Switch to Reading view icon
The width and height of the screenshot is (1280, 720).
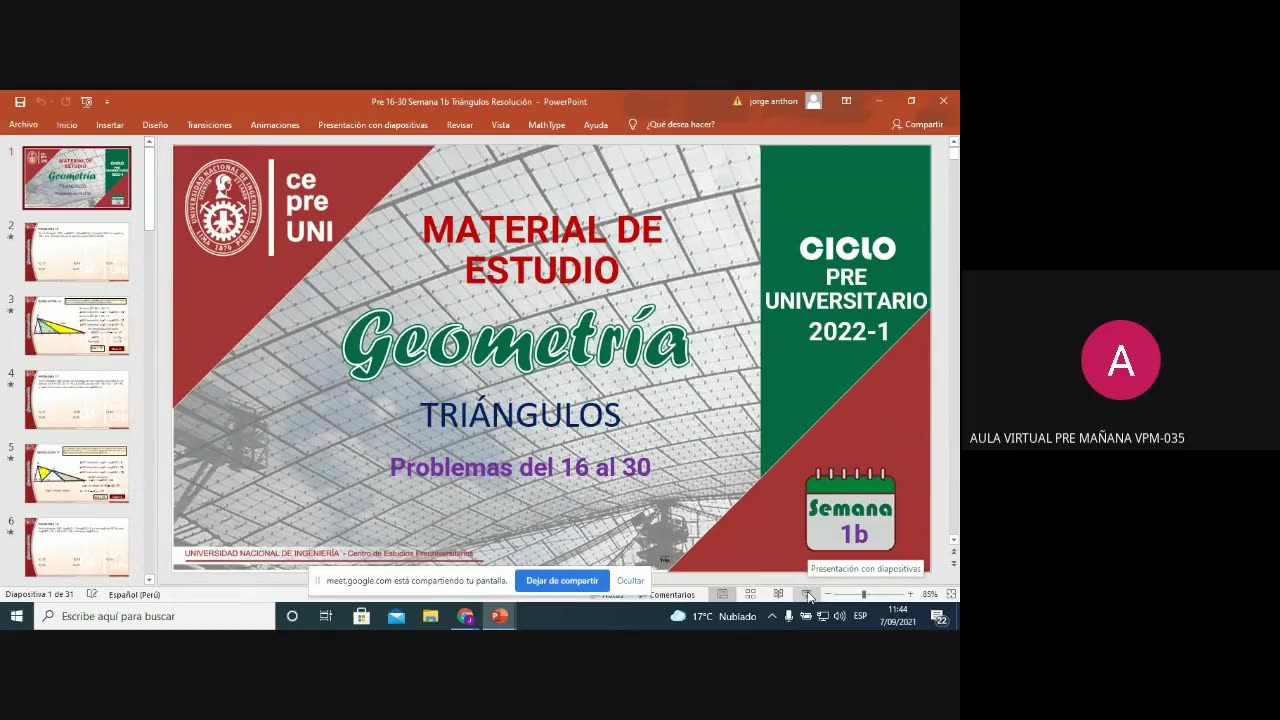coord(778,594)
